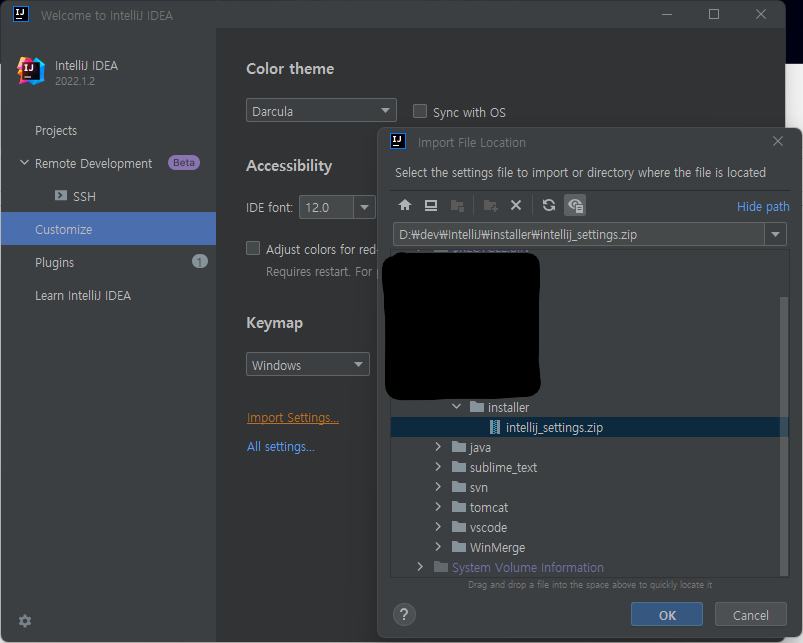Expand the java folder
The width and height of the screenshot is (803, 643).
[438, 446]
